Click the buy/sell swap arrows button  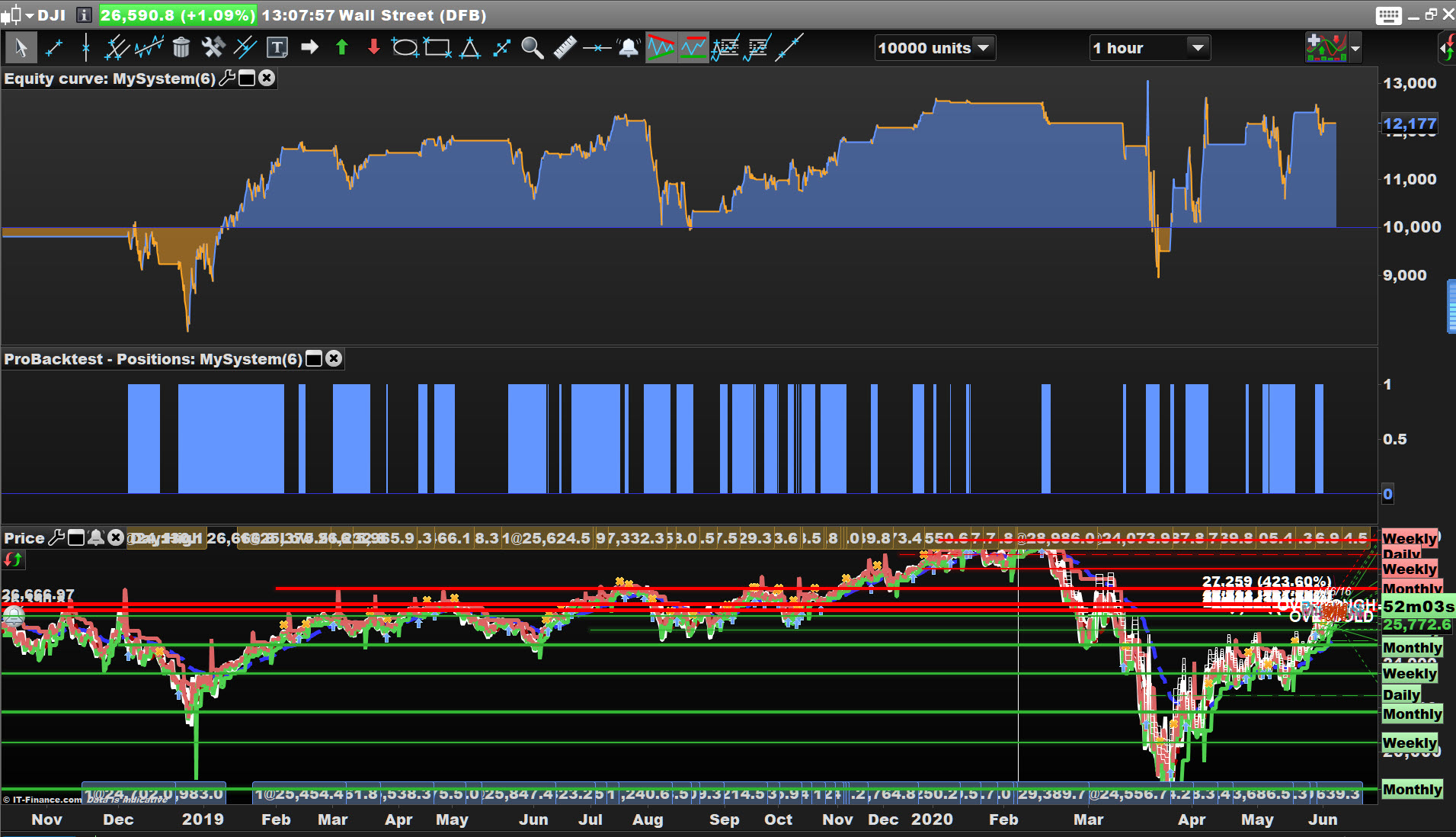pyautogui.click(x=13, y=560)
